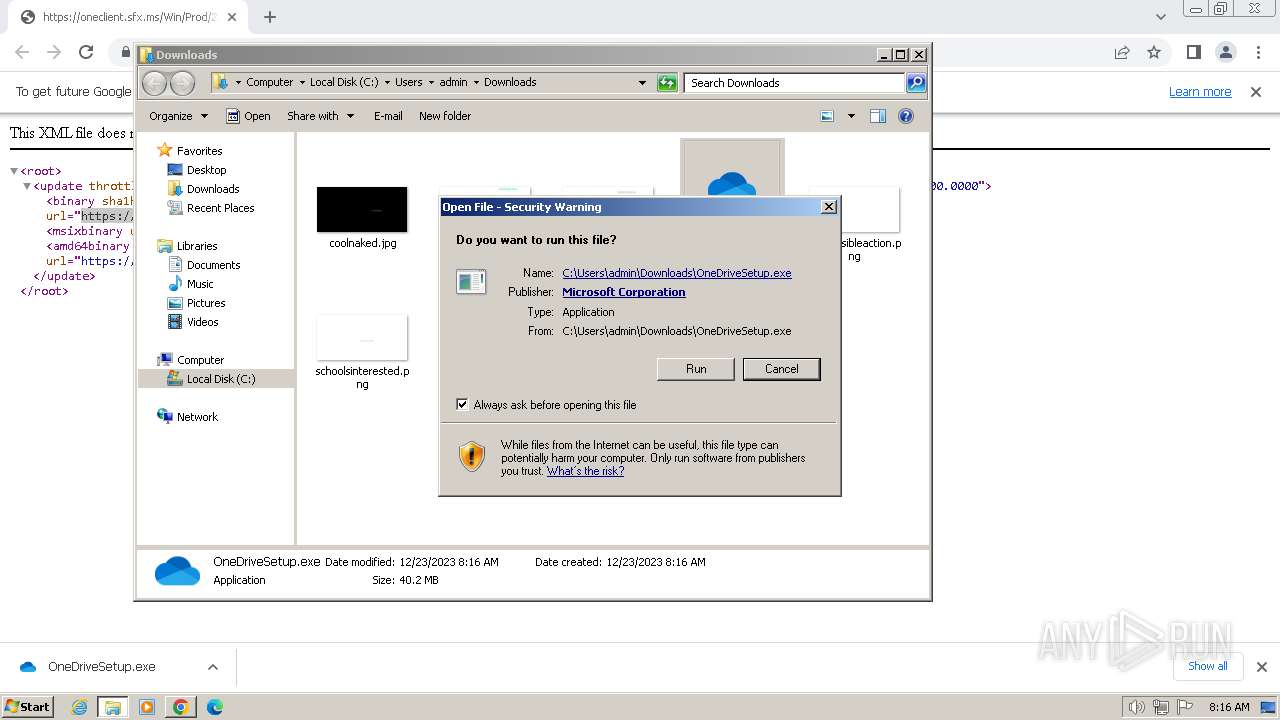Bookmark this page with star icon
1280x720 pixels.
(x=1154, y=52)
